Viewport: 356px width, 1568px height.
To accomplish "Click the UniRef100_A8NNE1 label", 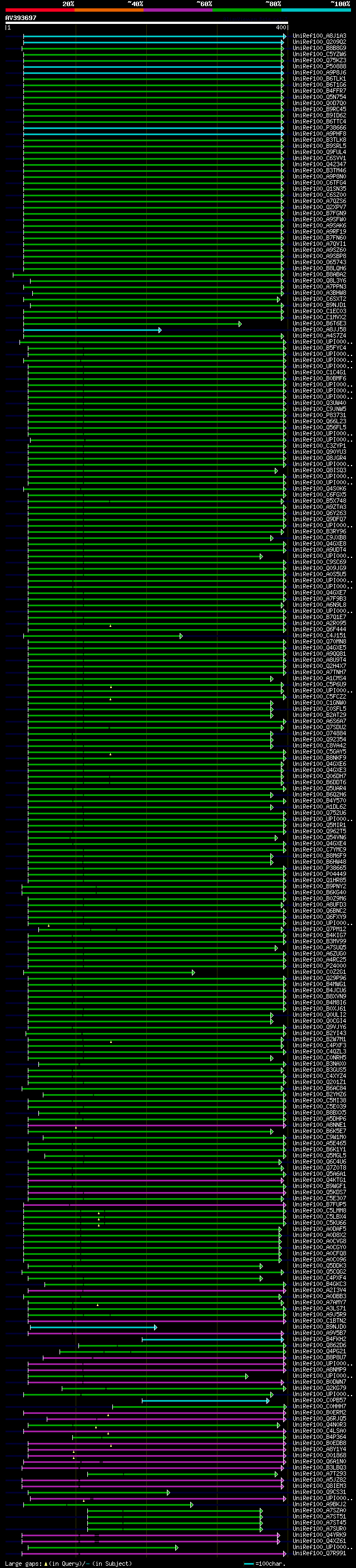I will tap(319, 1125).
